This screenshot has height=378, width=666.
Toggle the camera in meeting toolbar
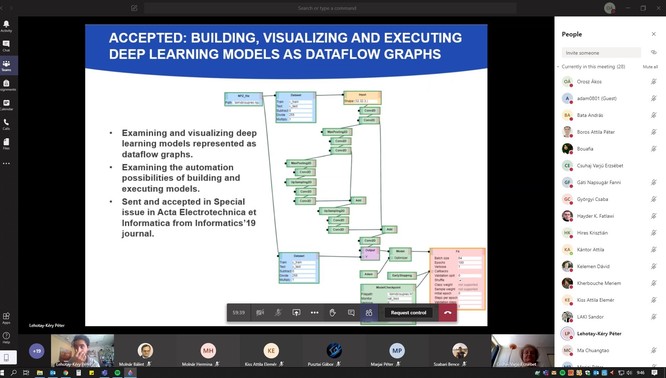[260, 313]
